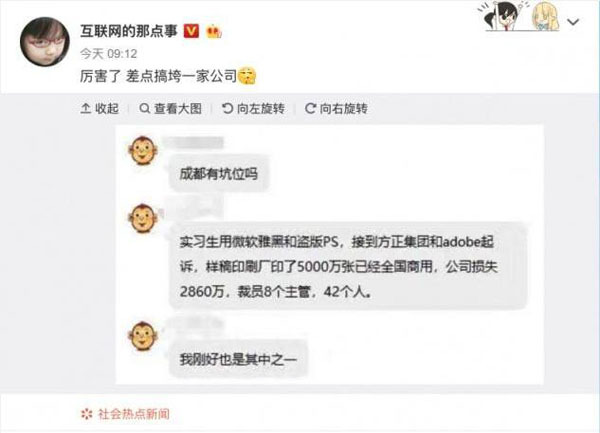The width and height of the screenshot is (600, 433).
Task: Open full-size image via 查看大图
Action: 170,109
